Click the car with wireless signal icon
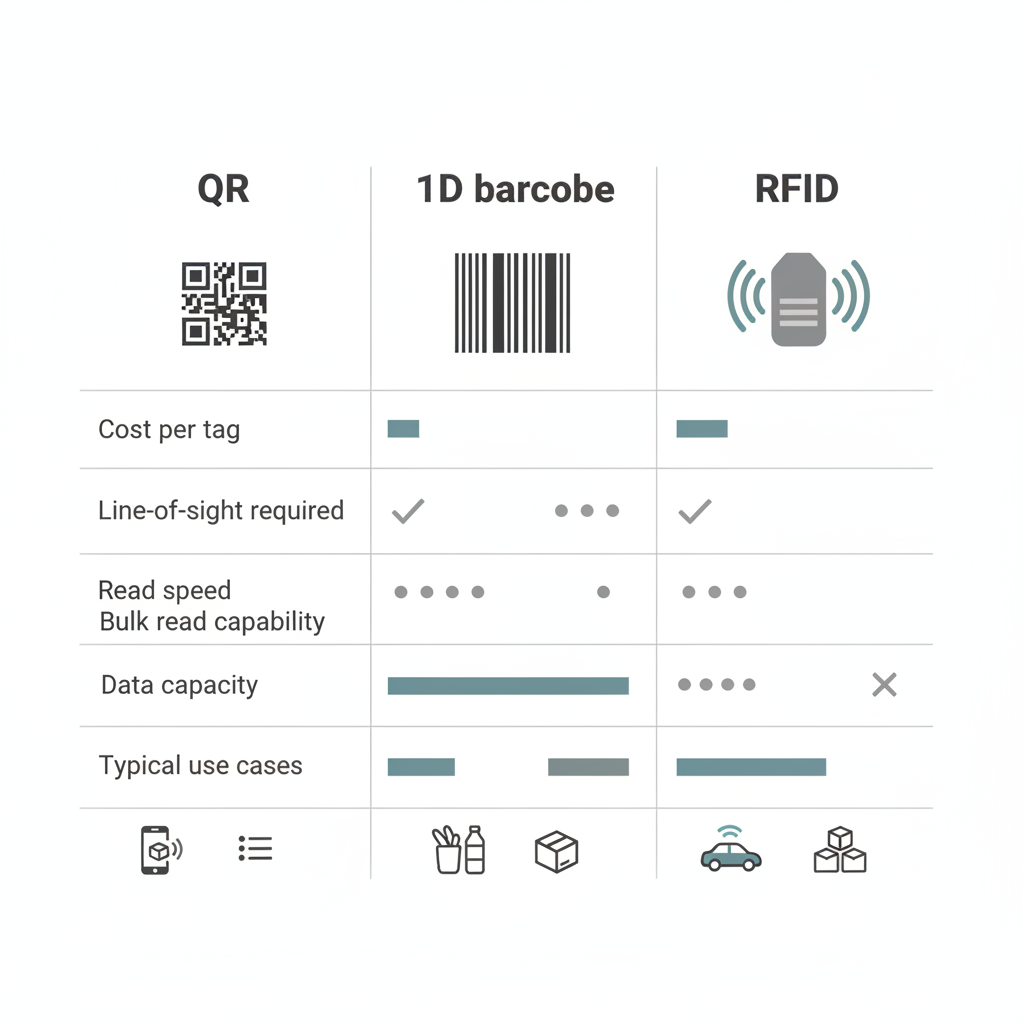 coord(731,850)
